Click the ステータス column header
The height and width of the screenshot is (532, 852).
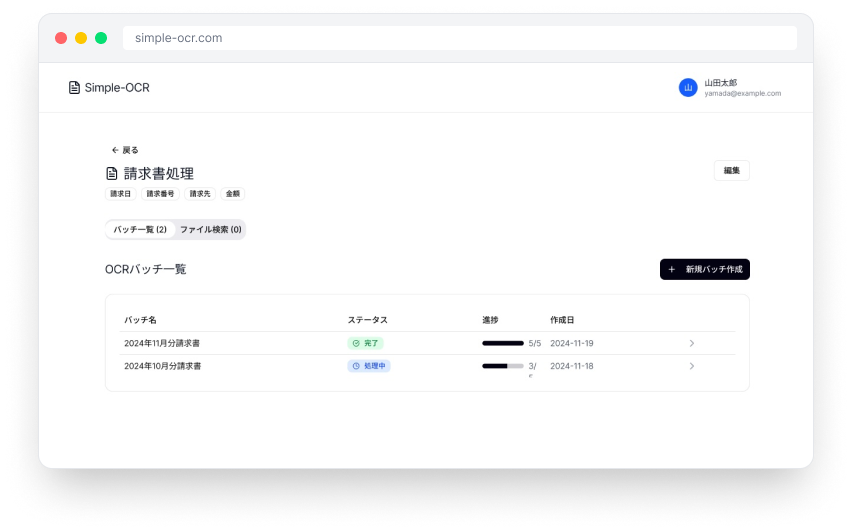(368, 320)
